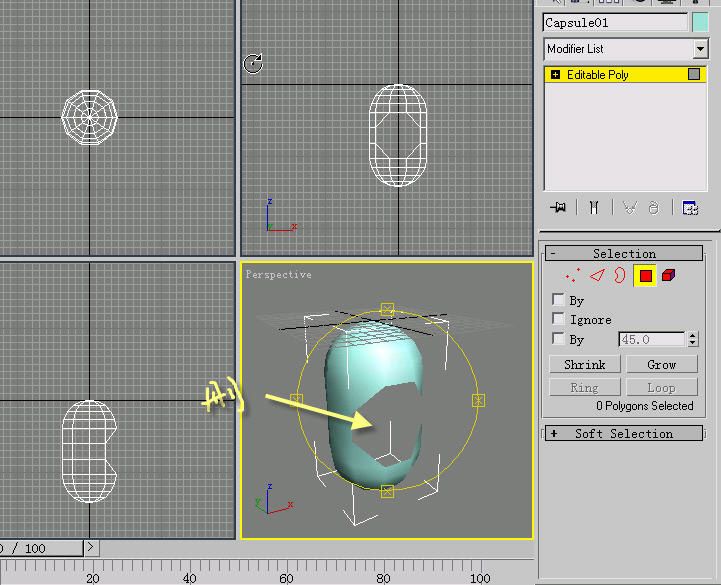Select Element sub-object cube icon
Viewport: 721px width, 585px height.
(x=668, y=275)
